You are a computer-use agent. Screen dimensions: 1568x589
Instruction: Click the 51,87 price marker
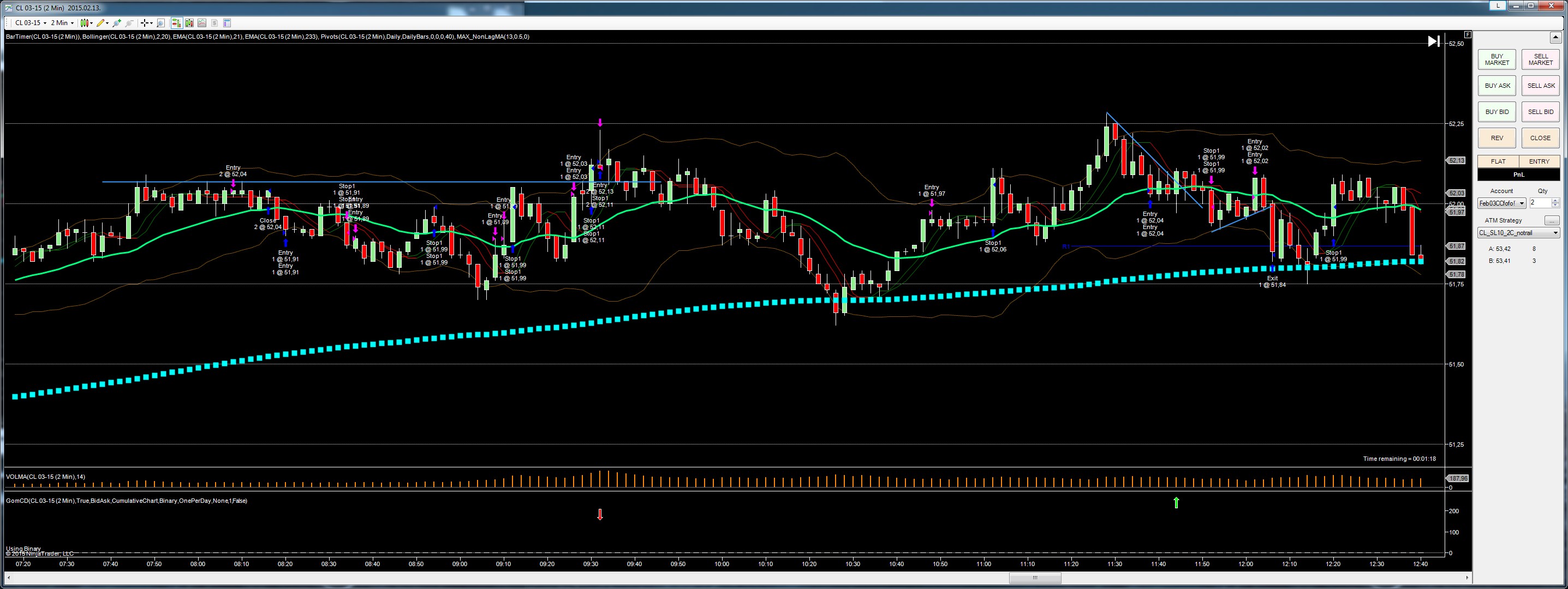pos(1457,247)
